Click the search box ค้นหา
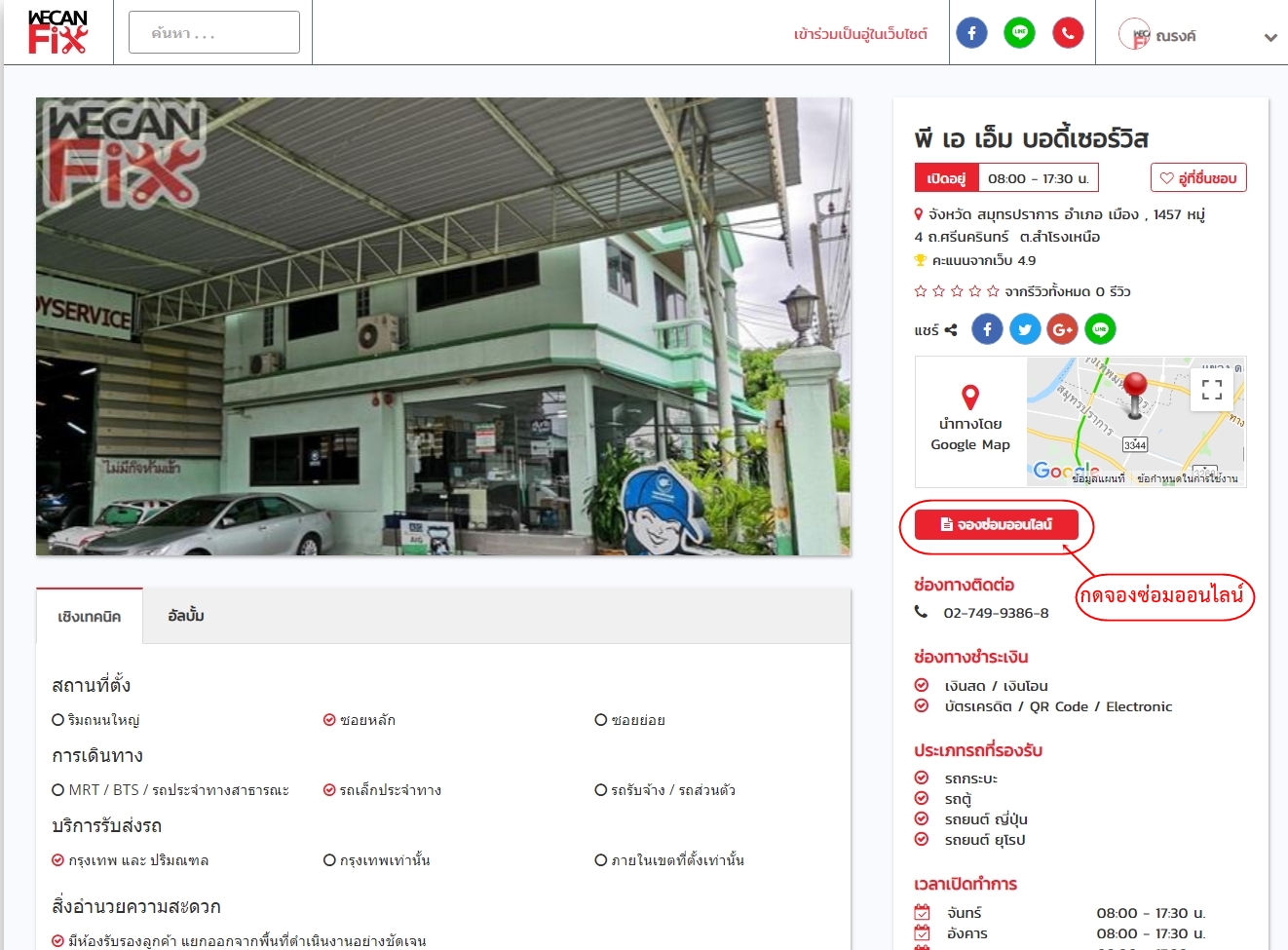Viewport: 1288px width, 950px height. 214,32
